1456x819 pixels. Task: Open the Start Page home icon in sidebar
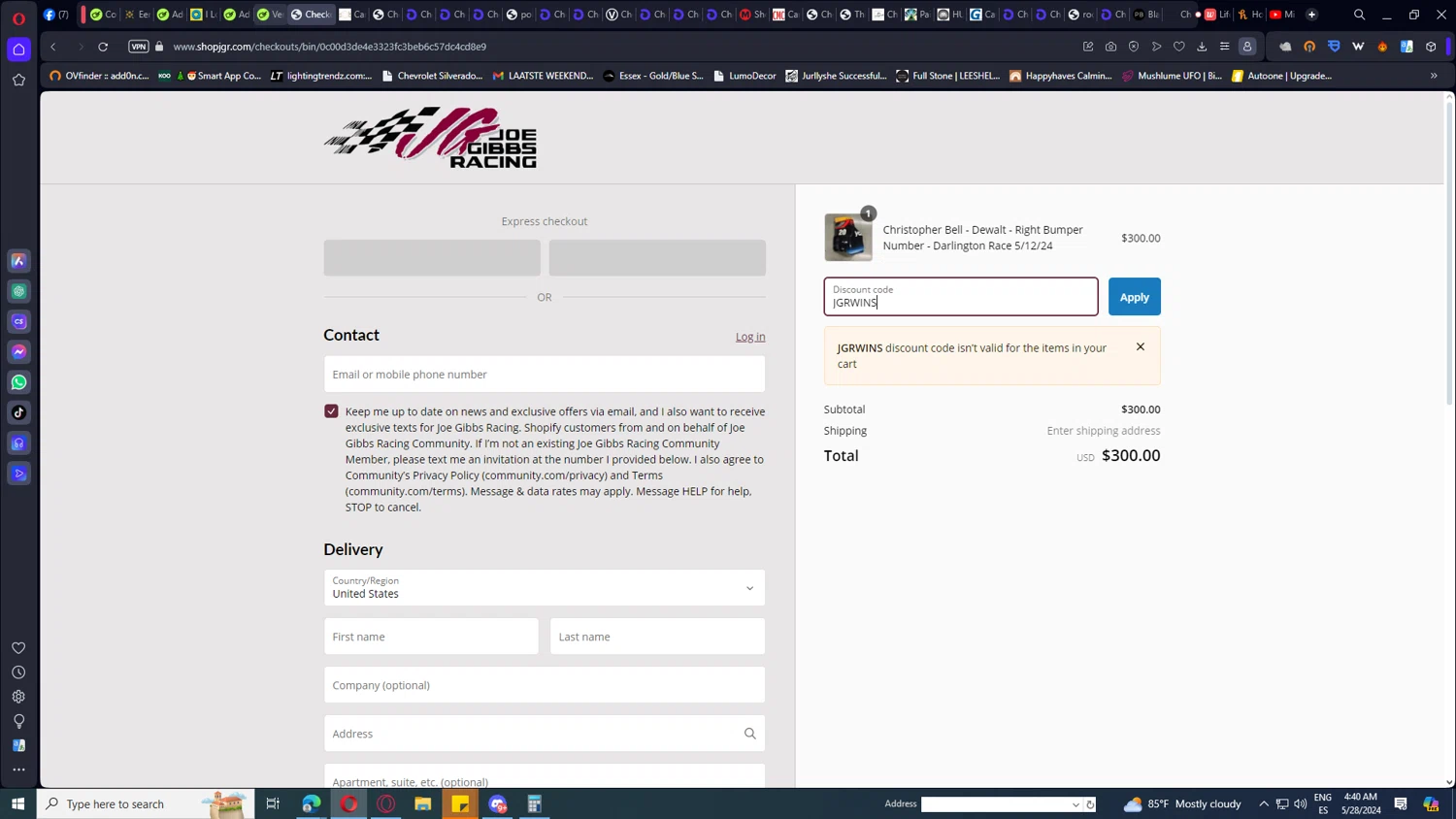(18, 49)
